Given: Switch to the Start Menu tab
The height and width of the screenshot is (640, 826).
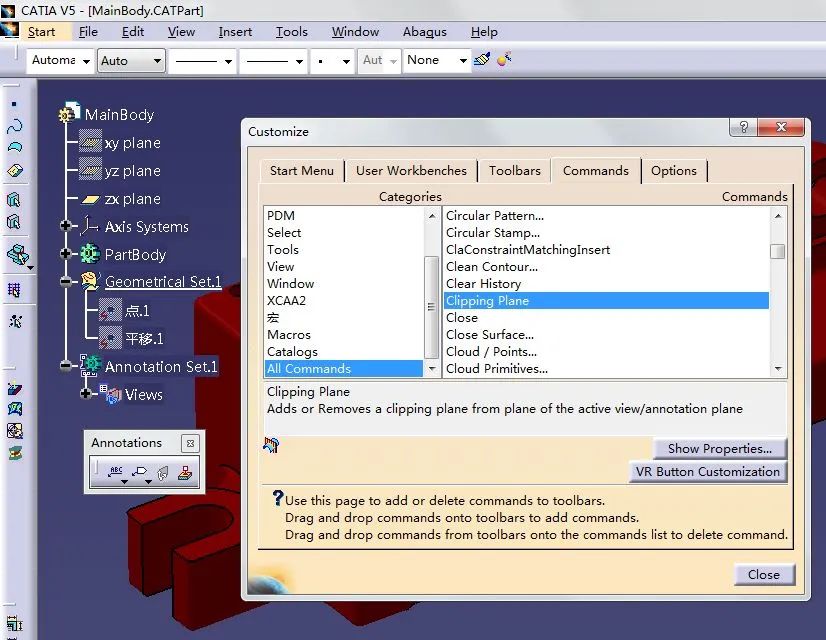Looking at the screenshot, I should click(x=302, y=171).
